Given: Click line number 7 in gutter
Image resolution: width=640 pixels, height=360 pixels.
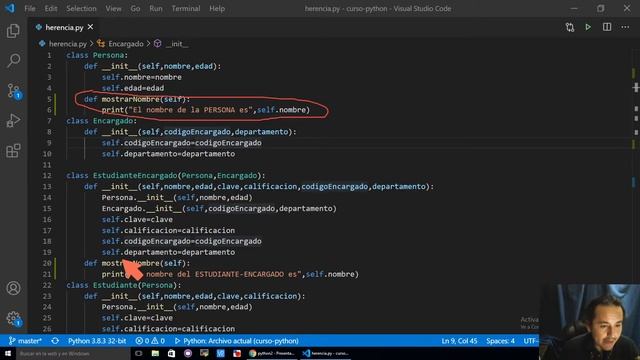Looking at the screenshot, I should 49,121.
